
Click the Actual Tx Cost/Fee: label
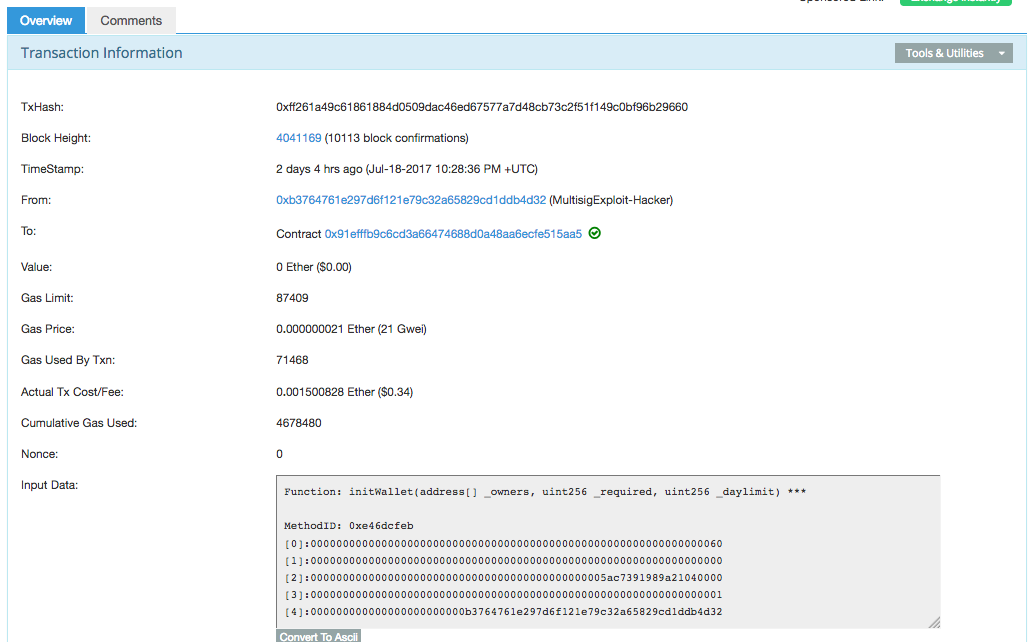(72, 392)
